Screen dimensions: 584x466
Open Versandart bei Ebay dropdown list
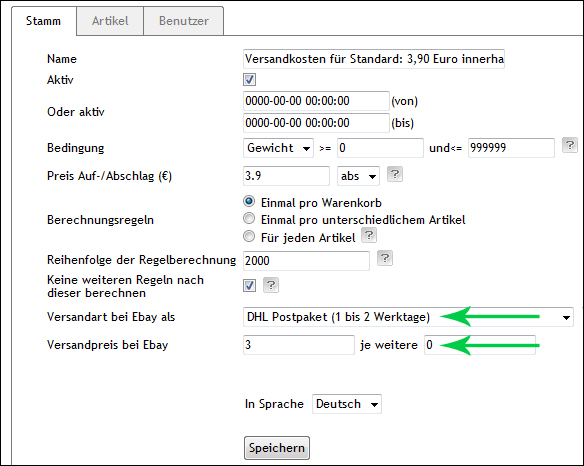408,317
